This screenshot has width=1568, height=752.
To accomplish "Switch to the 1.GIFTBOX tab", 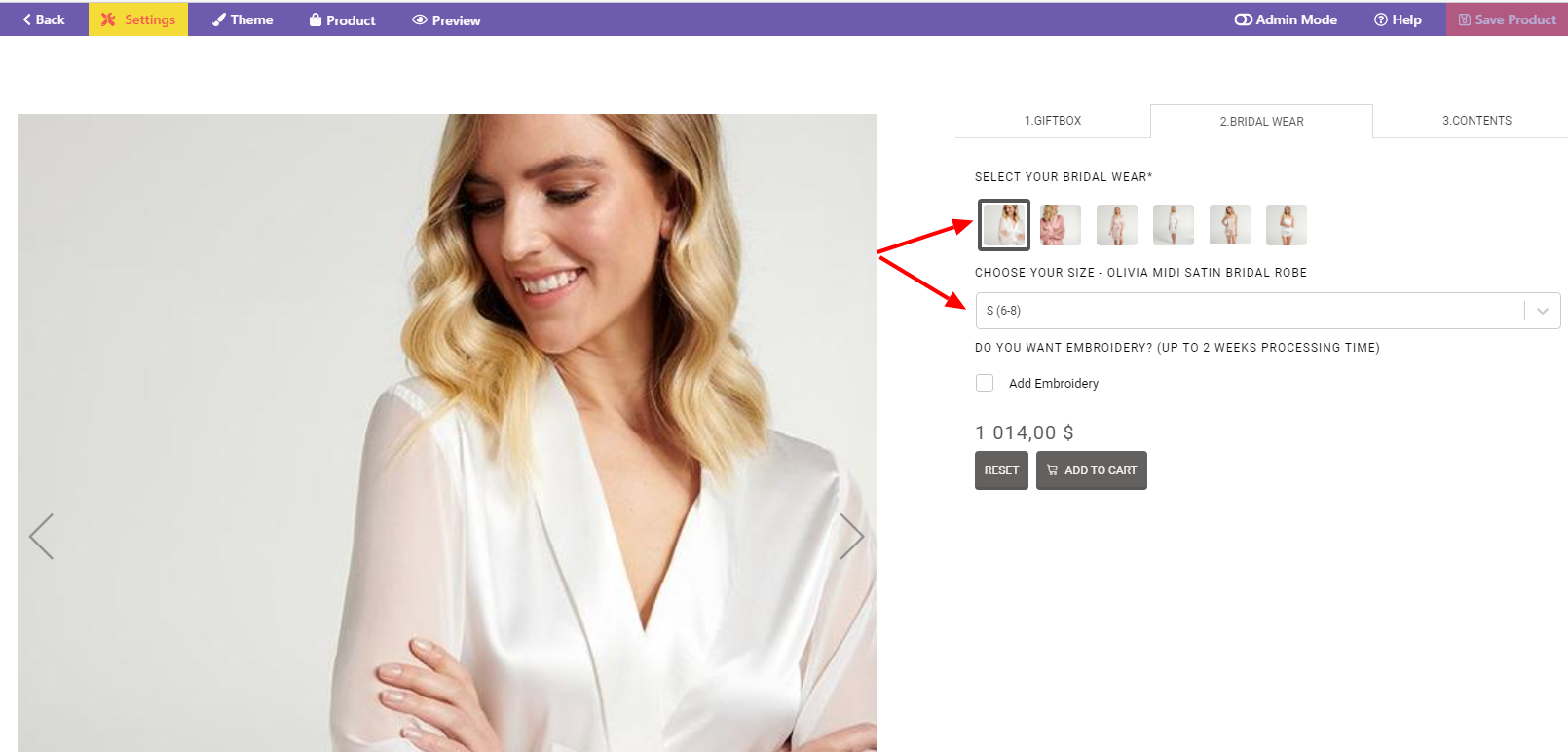I will coord(1053,121).
